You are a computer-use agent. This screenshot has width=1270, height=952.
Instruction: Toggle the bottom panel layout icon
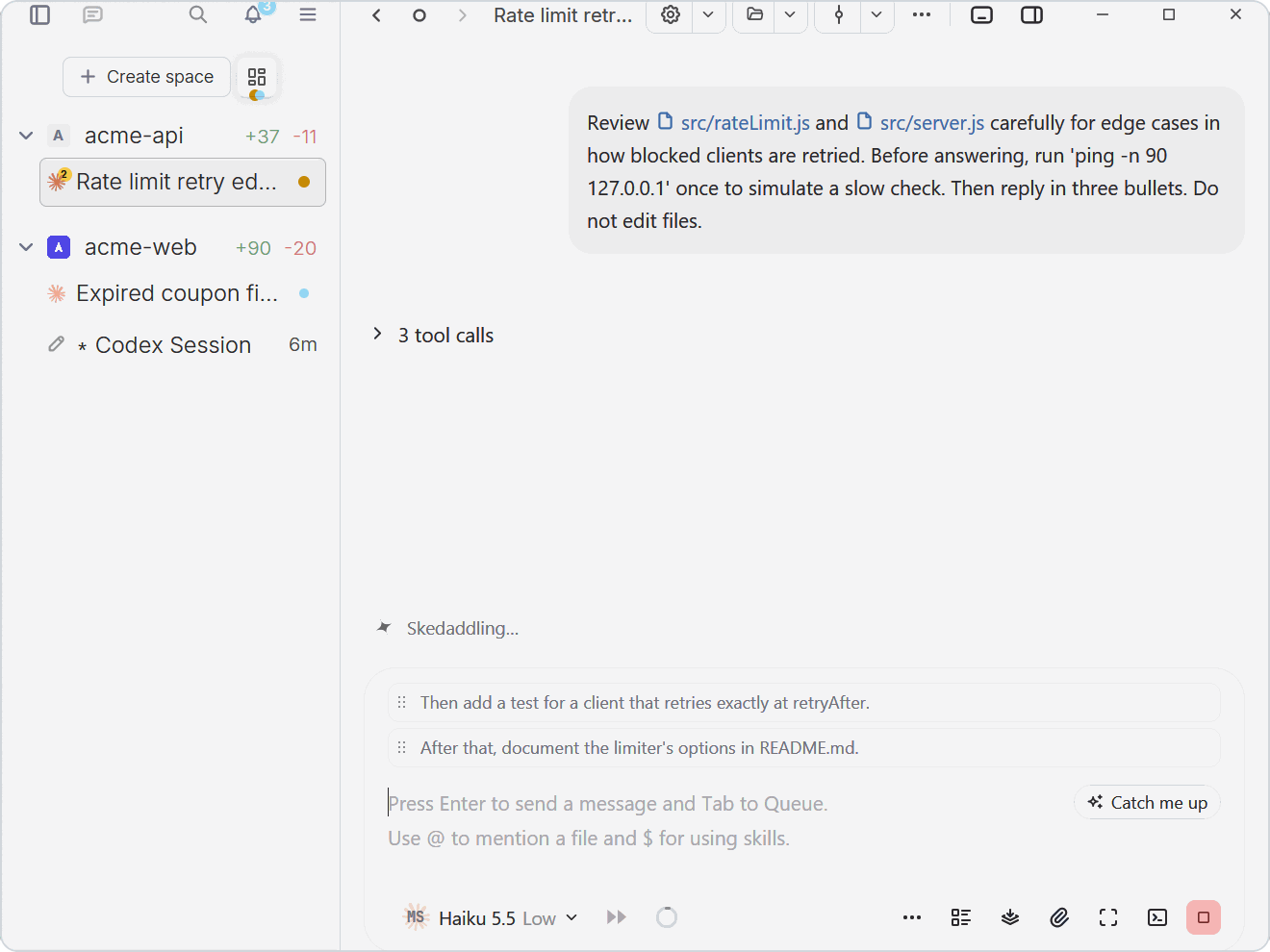pyautogui.click(x=981, y=15)
